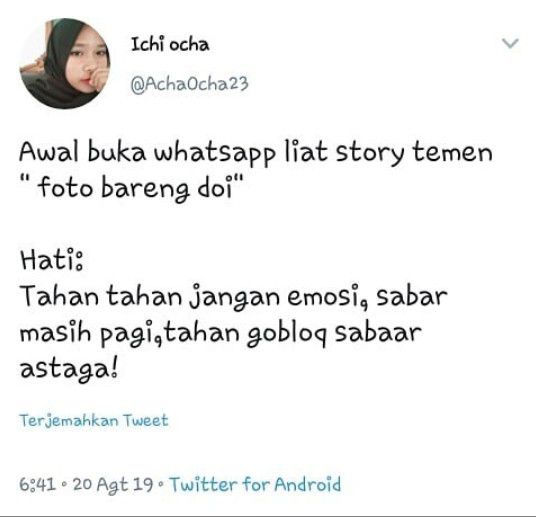View Ichi ocha's profile picture

point(65,63)
